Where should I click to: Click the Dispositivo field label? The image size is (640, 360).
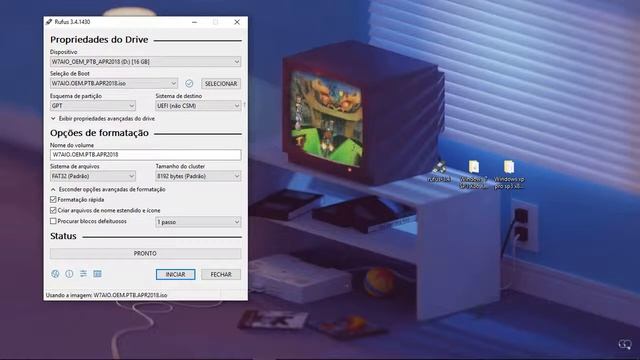click(64, 52)
